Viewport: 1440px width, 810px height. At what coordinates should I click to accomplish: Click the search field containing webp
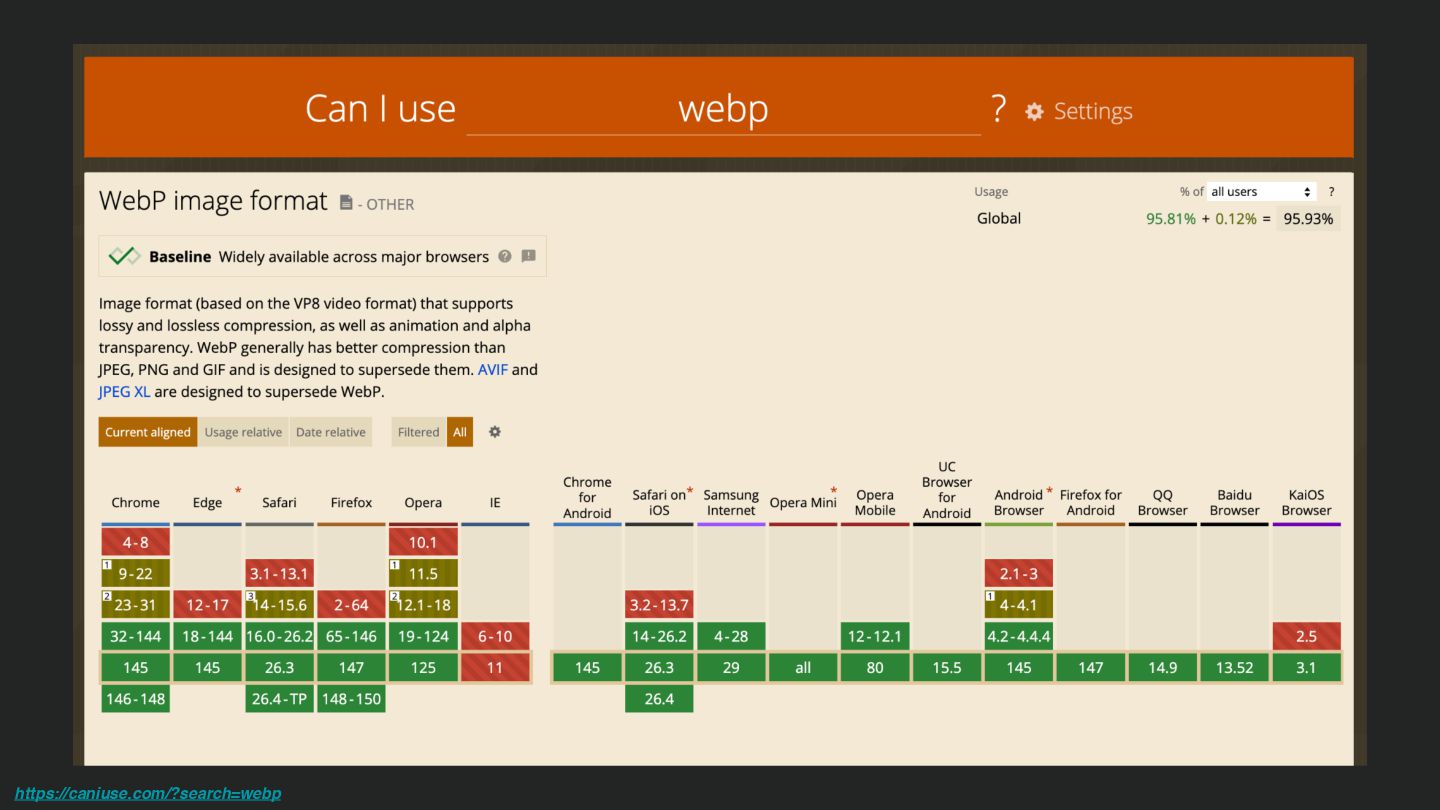coord(723,109)
